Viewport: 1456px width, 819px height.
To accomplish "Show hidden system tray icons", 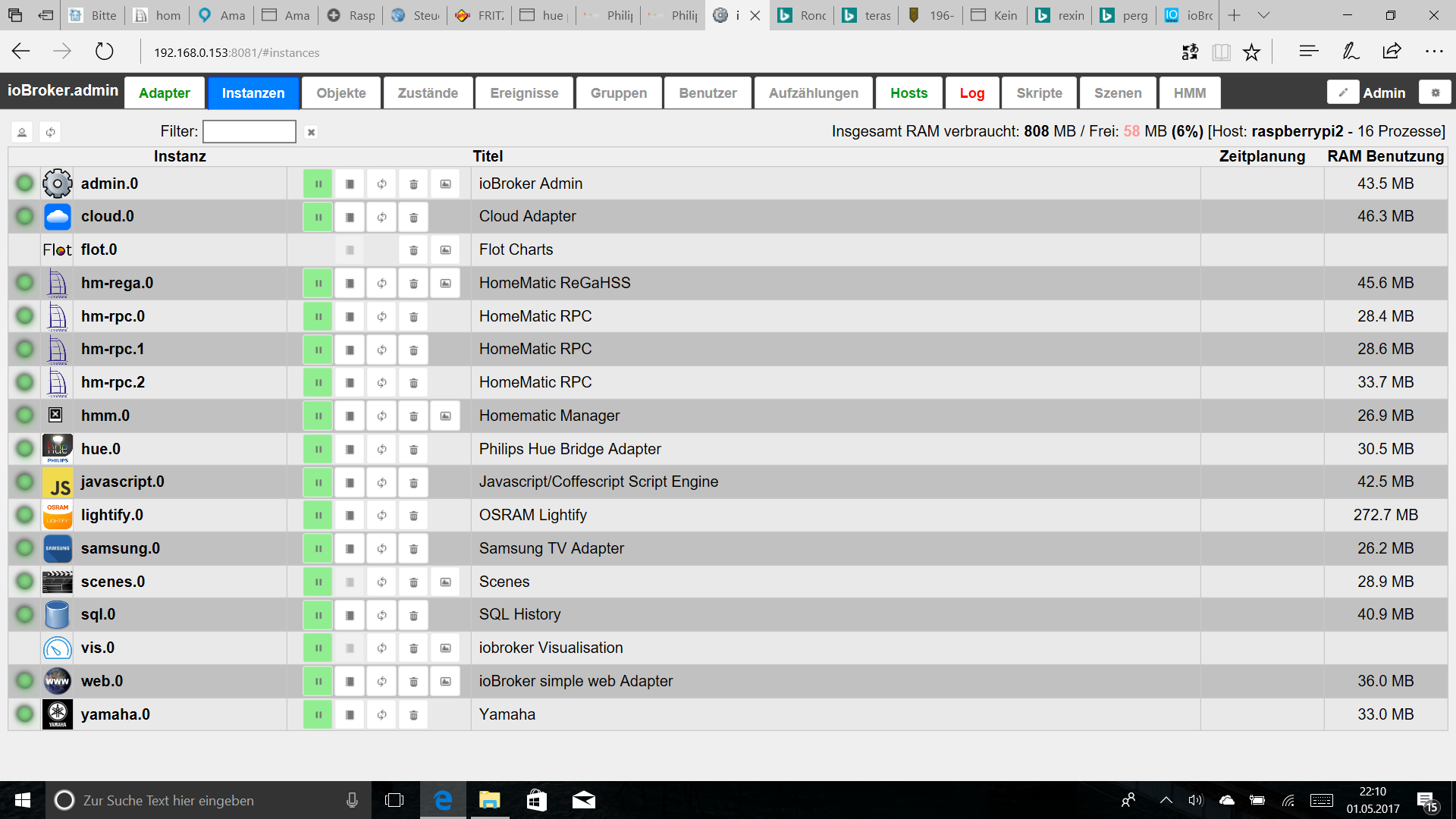I will click(x=1166, y=800).
